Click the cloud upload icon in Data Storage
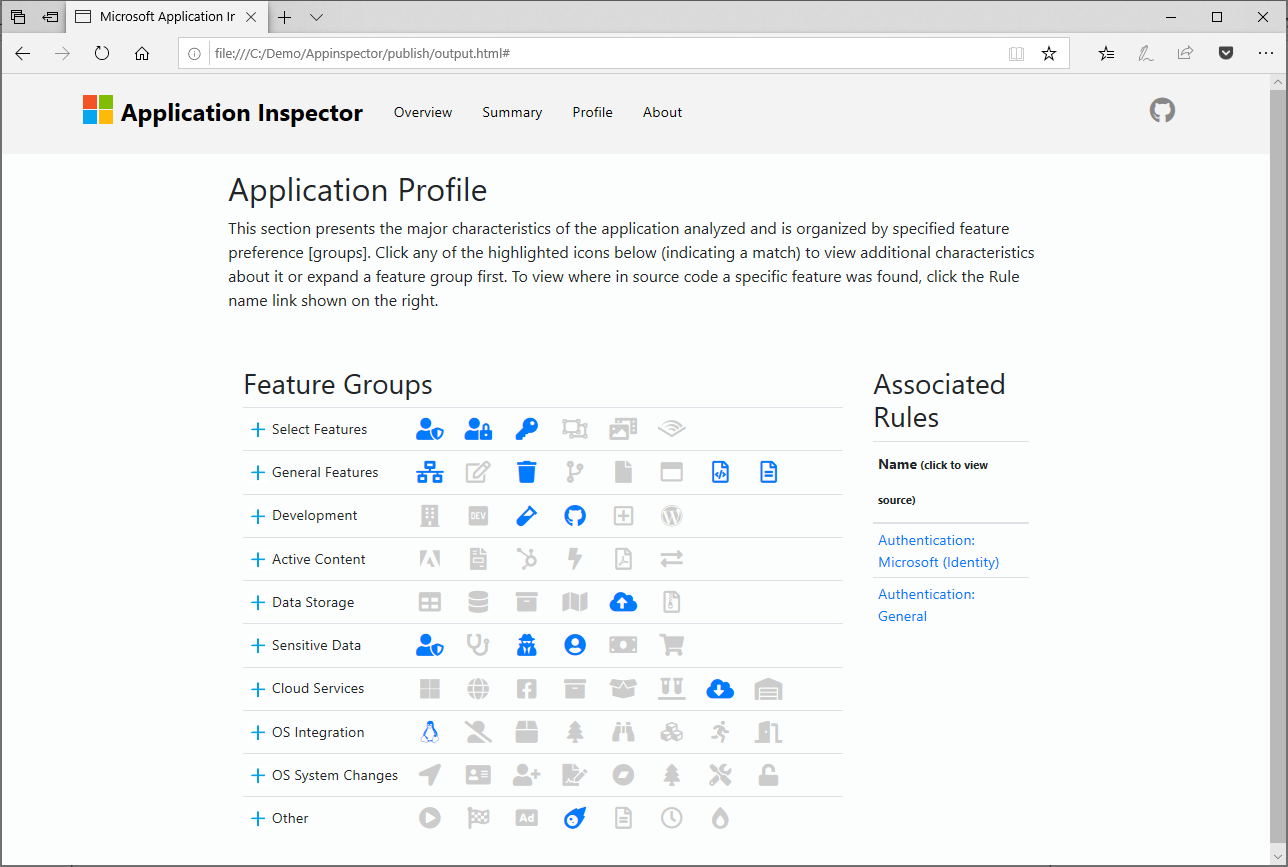Viewport: 1288px width, 867px height. coord(623,602)
